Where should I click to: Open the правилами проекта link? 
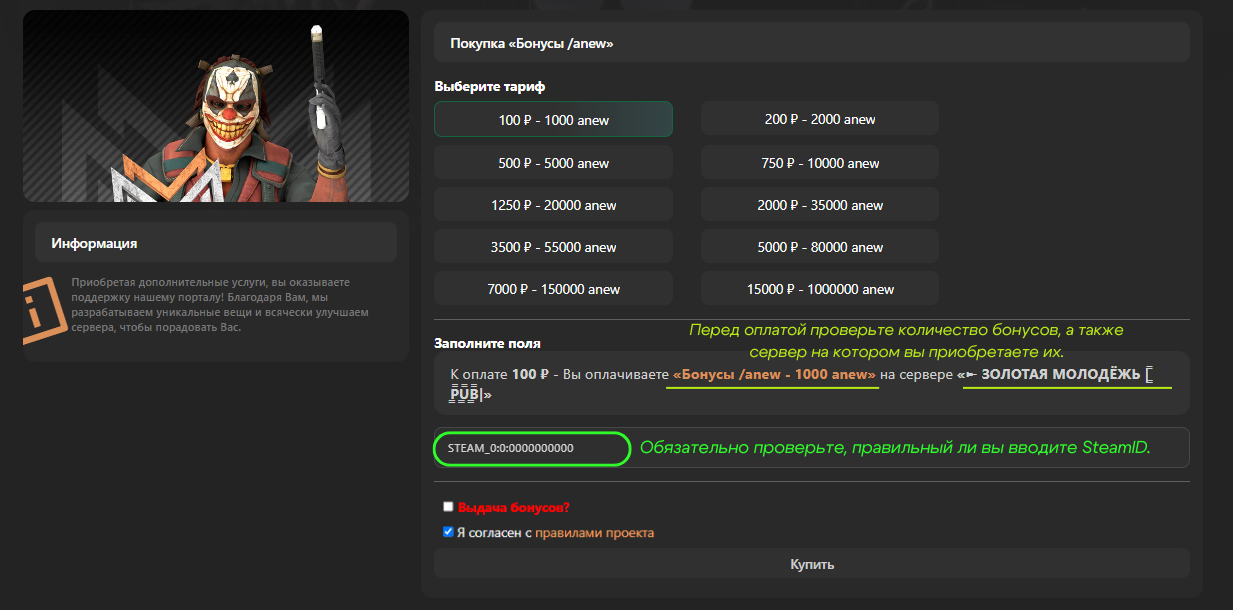(x=595, y=533)
